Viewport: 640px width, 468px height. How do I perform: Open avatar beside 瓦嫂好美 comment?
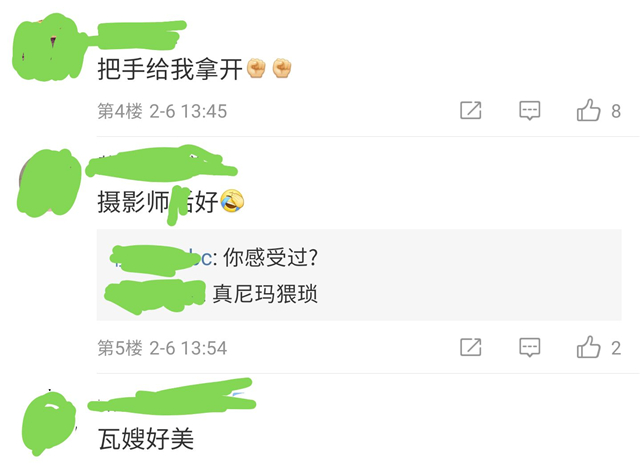[x=49, y=424]
